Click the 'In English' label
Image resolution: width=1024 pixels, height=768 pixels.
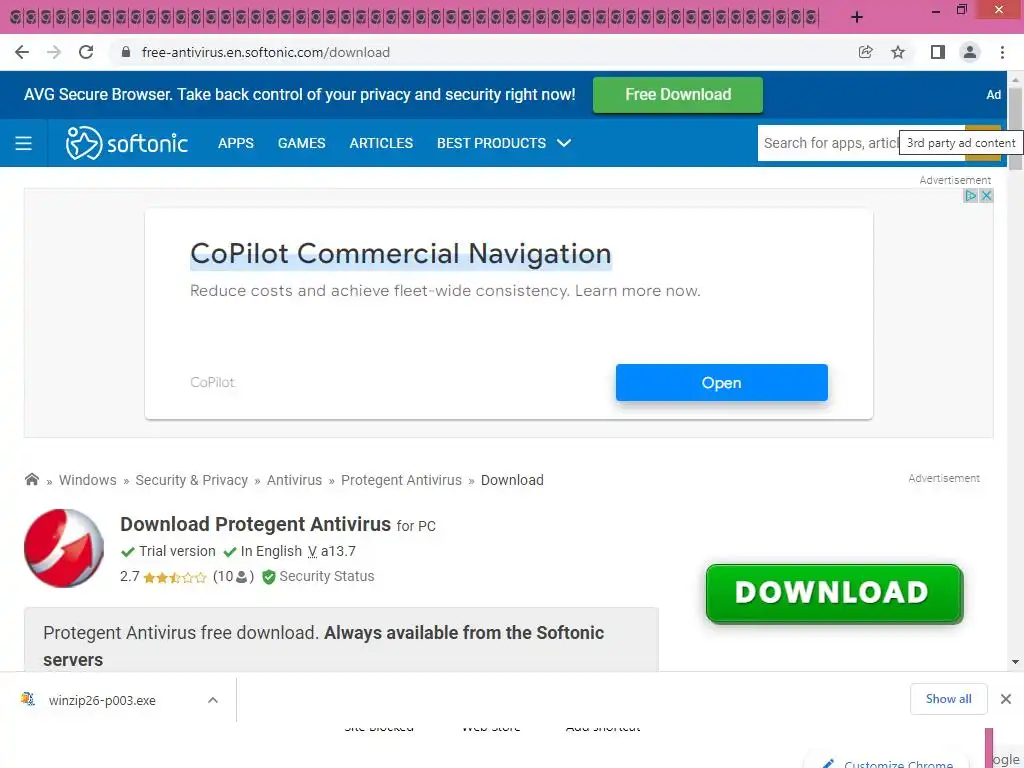click(x=271, y=551)
